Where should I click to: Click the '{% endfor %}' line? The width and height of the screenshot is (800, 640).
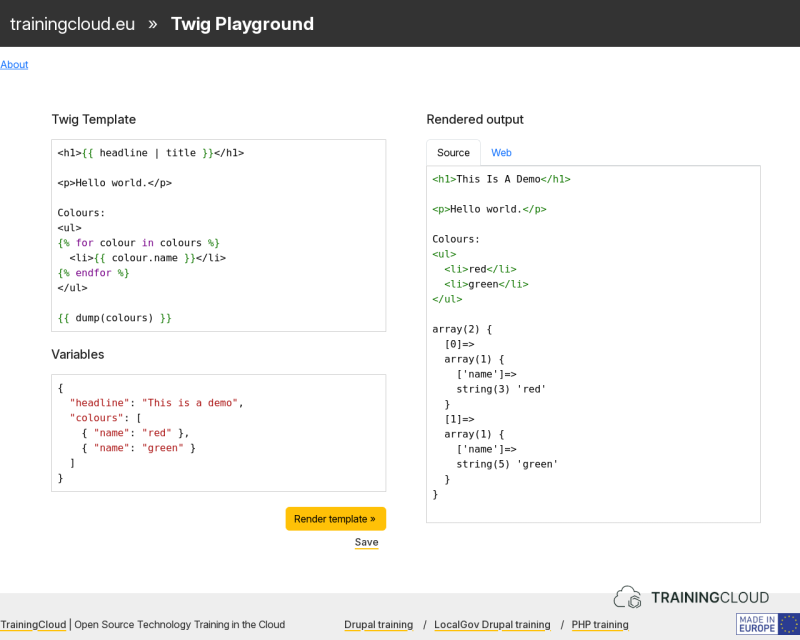click(x=93, y=273)
